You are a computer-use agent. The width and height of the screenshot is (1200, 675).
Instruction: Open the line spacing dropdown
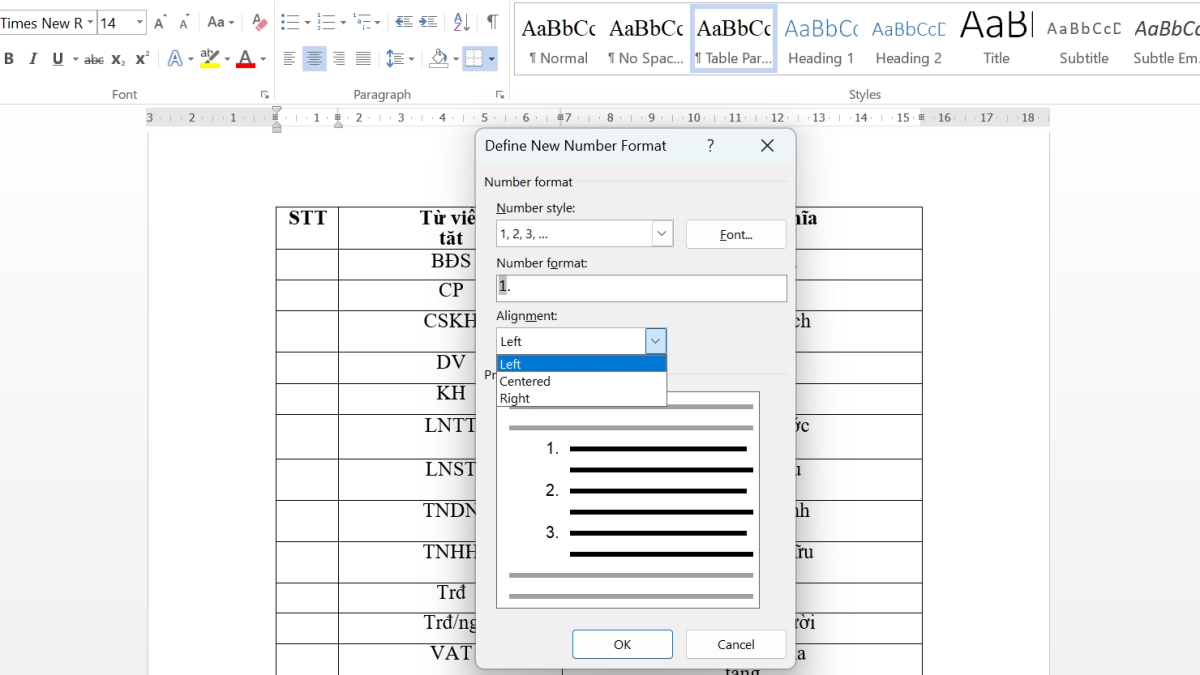pos(399,59)
